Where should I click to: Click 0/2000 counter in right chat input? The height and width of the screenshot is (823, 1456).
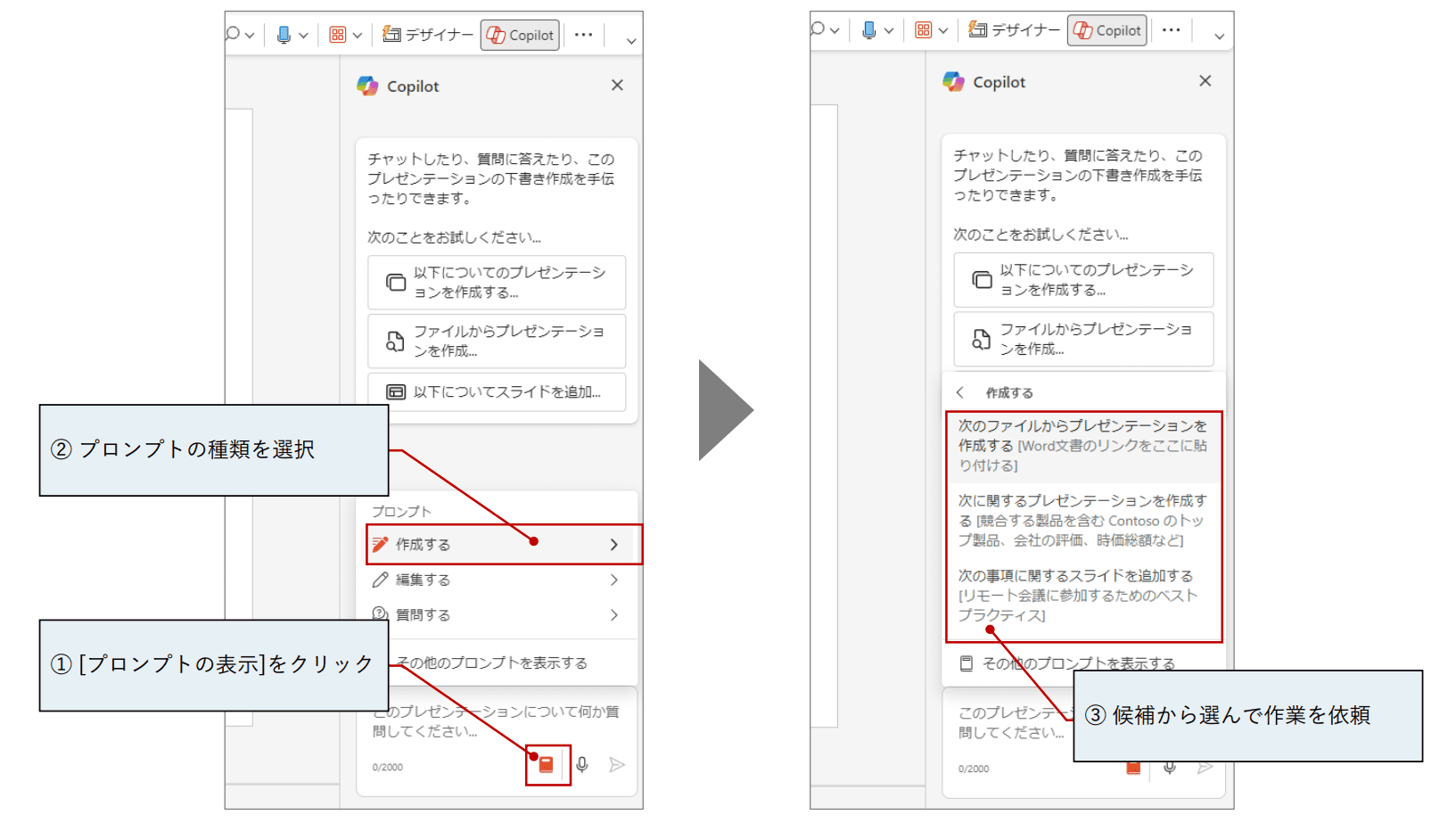(974, 769)
